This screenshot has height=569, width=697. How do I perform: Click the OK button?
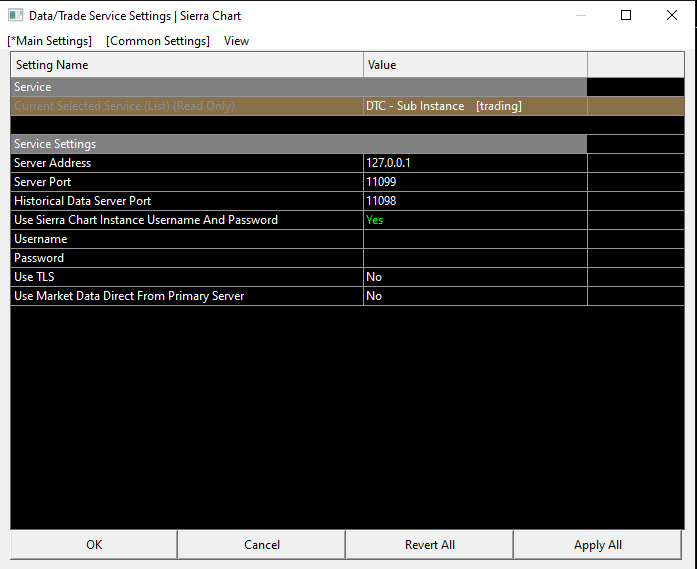coord(94,545)
